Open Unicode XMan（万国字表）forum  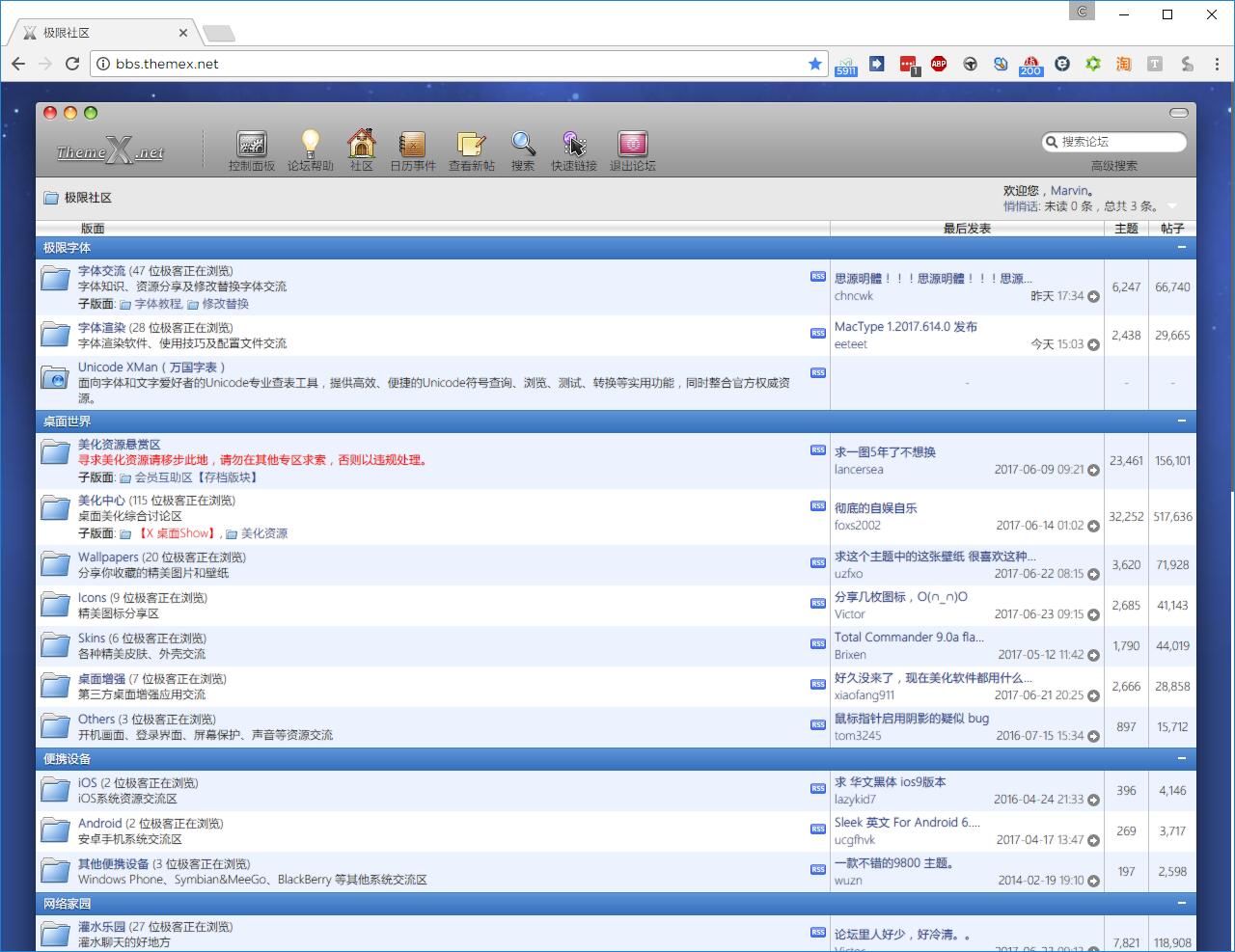151,367
